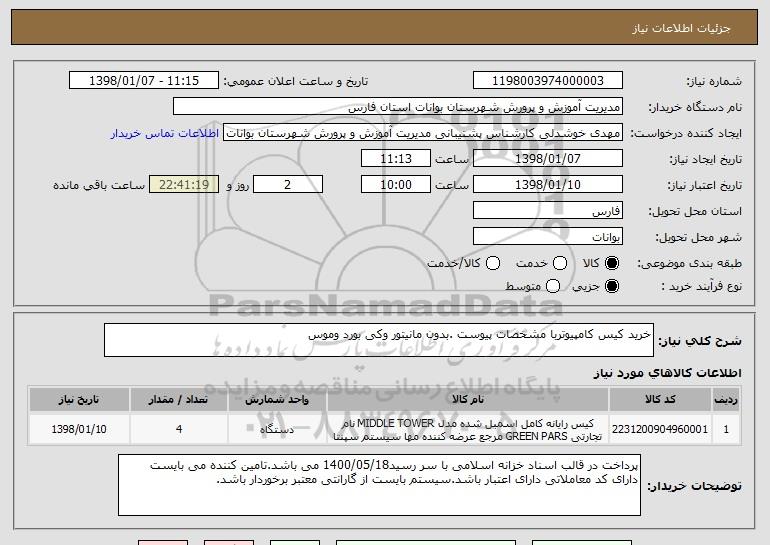Click the MIDDLE TOWER item name cell
This screenshot has height=545, width=770.
point(468,429)
